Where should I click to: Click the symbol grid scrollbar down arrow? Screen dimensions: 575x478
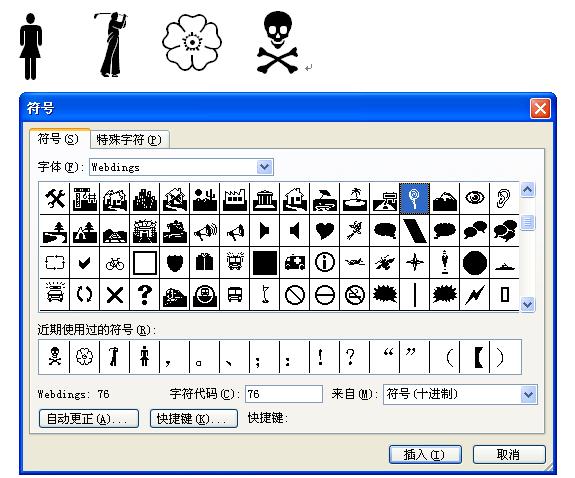point(527,304)
